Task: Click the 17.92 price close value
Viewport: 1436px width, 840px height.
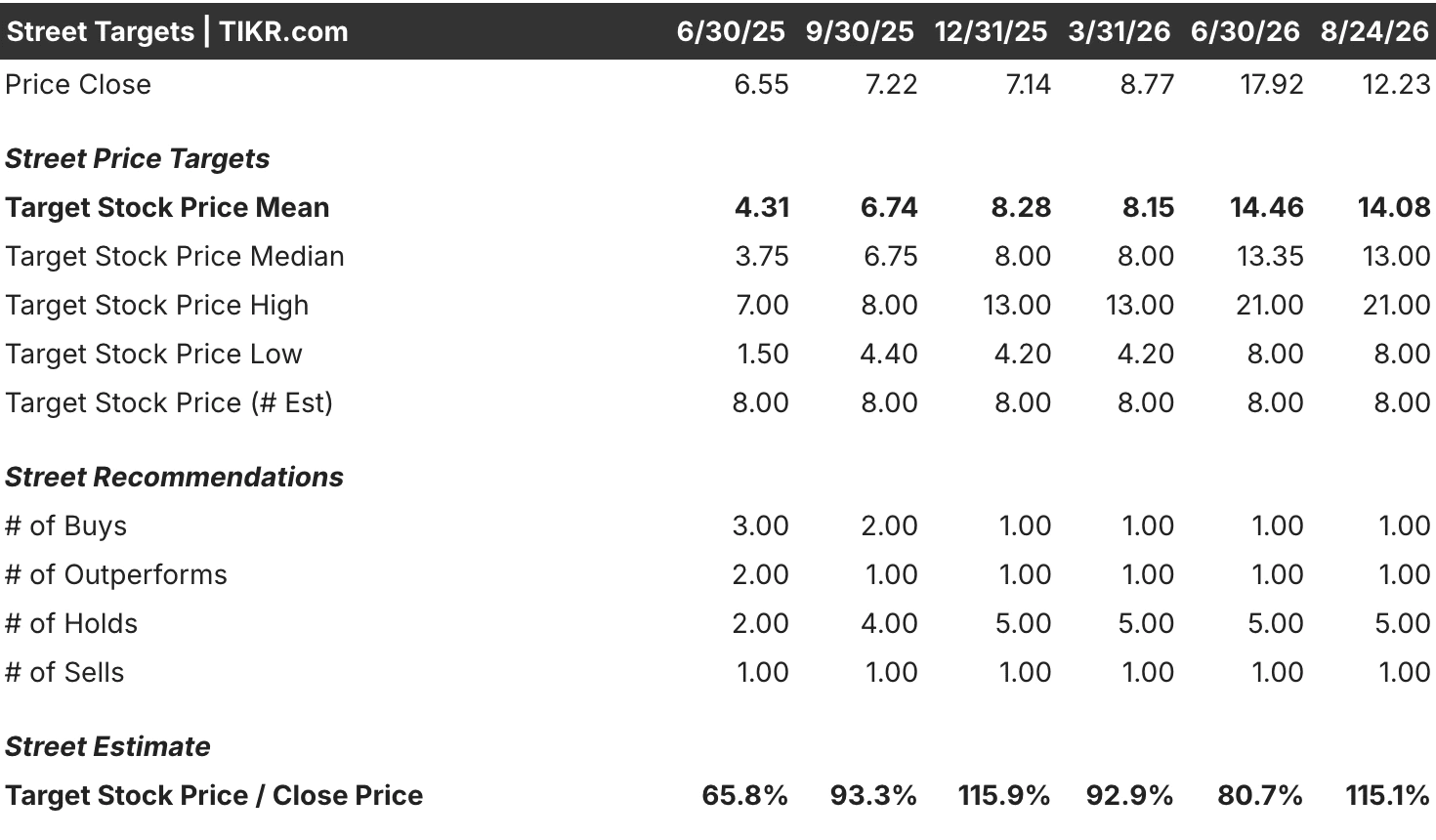Action: (1272, 84)
